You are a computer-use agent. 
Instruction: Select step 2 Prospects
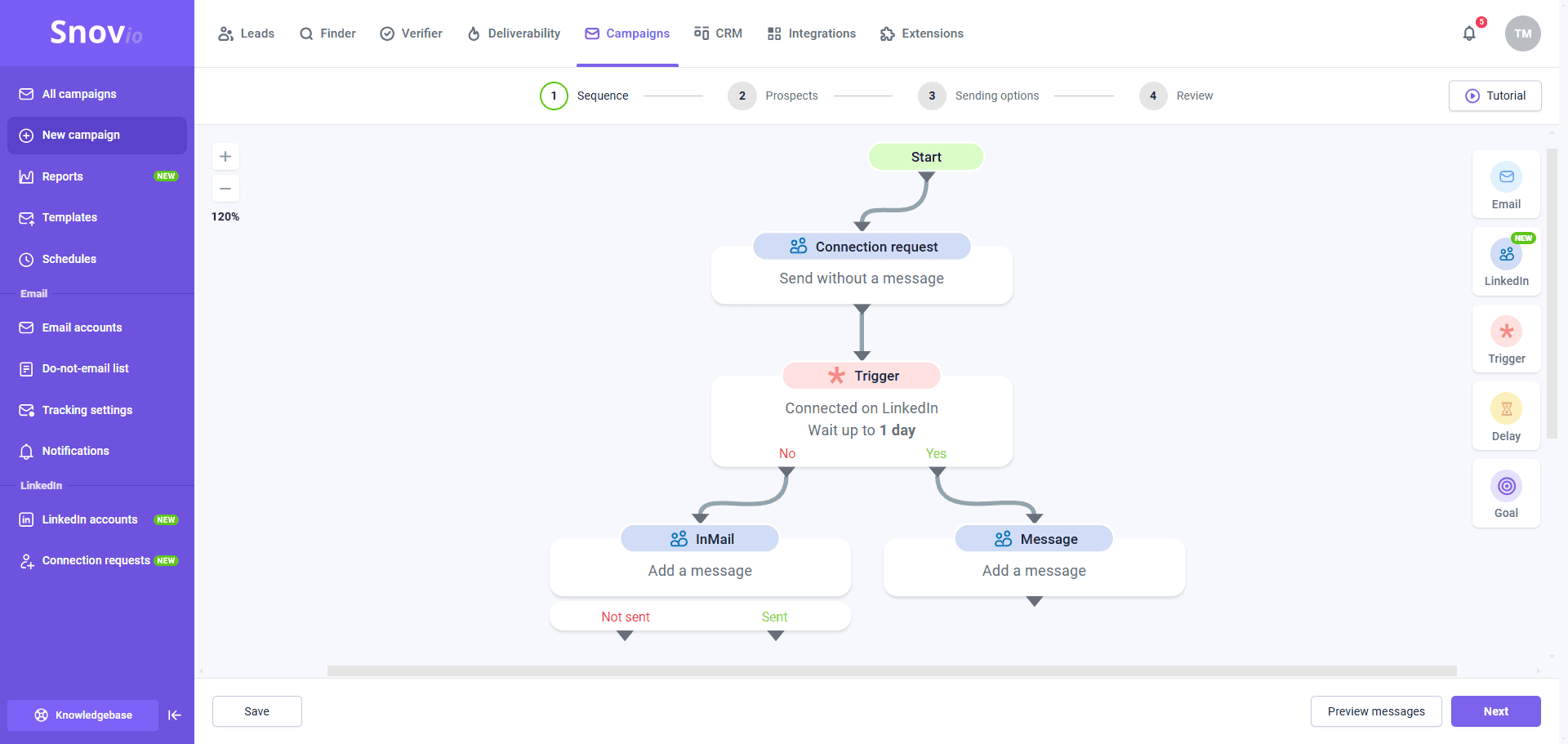point(773,96)
